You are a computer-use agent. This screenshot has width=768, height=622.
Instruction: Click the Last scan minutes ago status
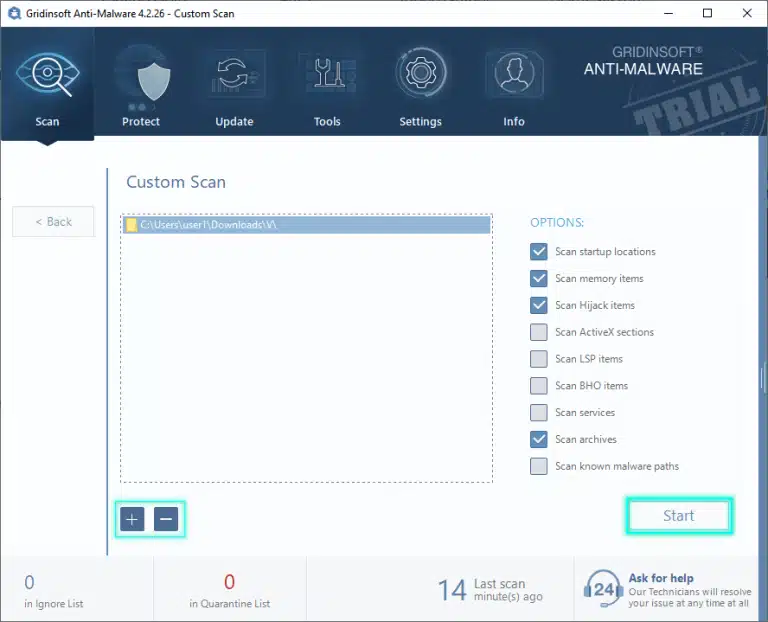click(490, 590)
